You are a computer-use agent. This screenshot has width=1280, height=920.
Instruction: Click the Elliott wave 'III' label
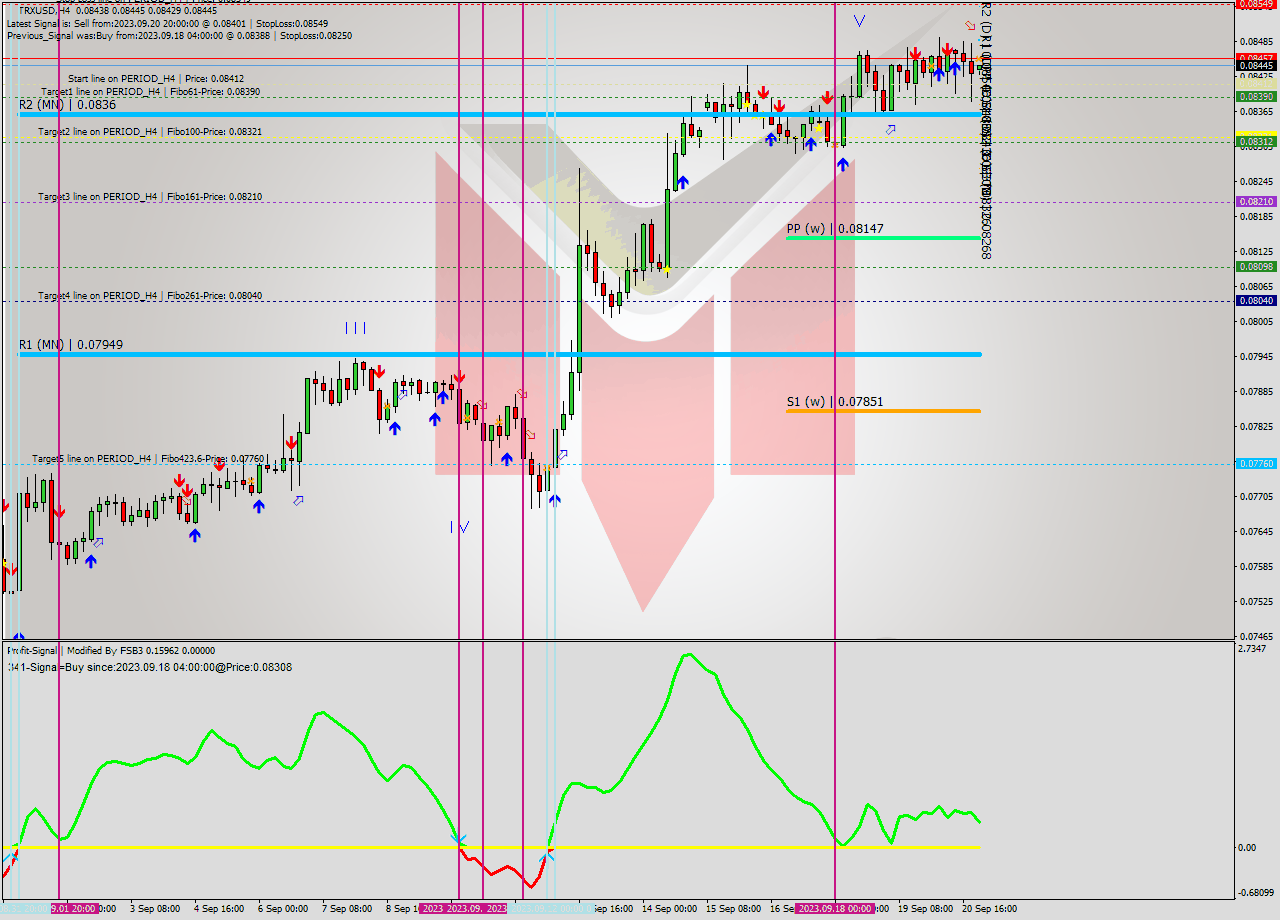[x=355, y=327]
